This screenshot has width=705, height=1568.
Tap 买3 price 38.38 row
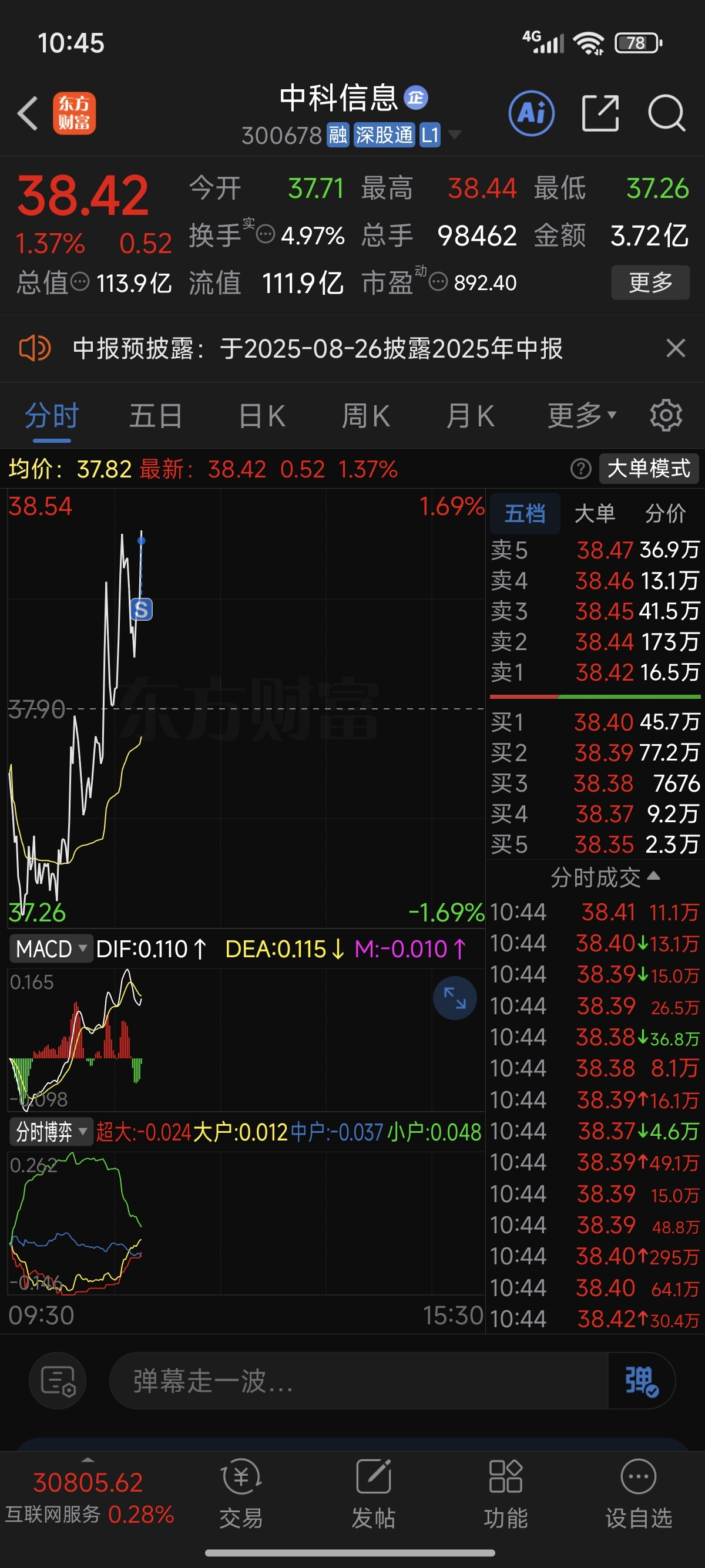click(x=595, y=783)
